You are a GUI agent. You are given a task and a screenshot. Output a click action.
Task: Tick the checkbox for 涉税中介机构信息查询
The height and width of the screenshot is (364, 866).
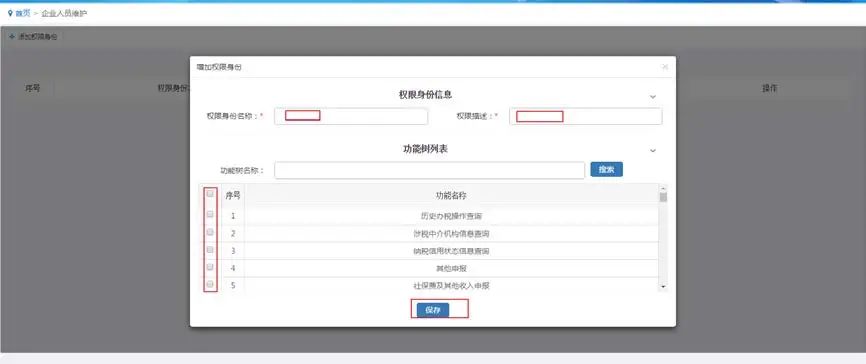point(210,232)
